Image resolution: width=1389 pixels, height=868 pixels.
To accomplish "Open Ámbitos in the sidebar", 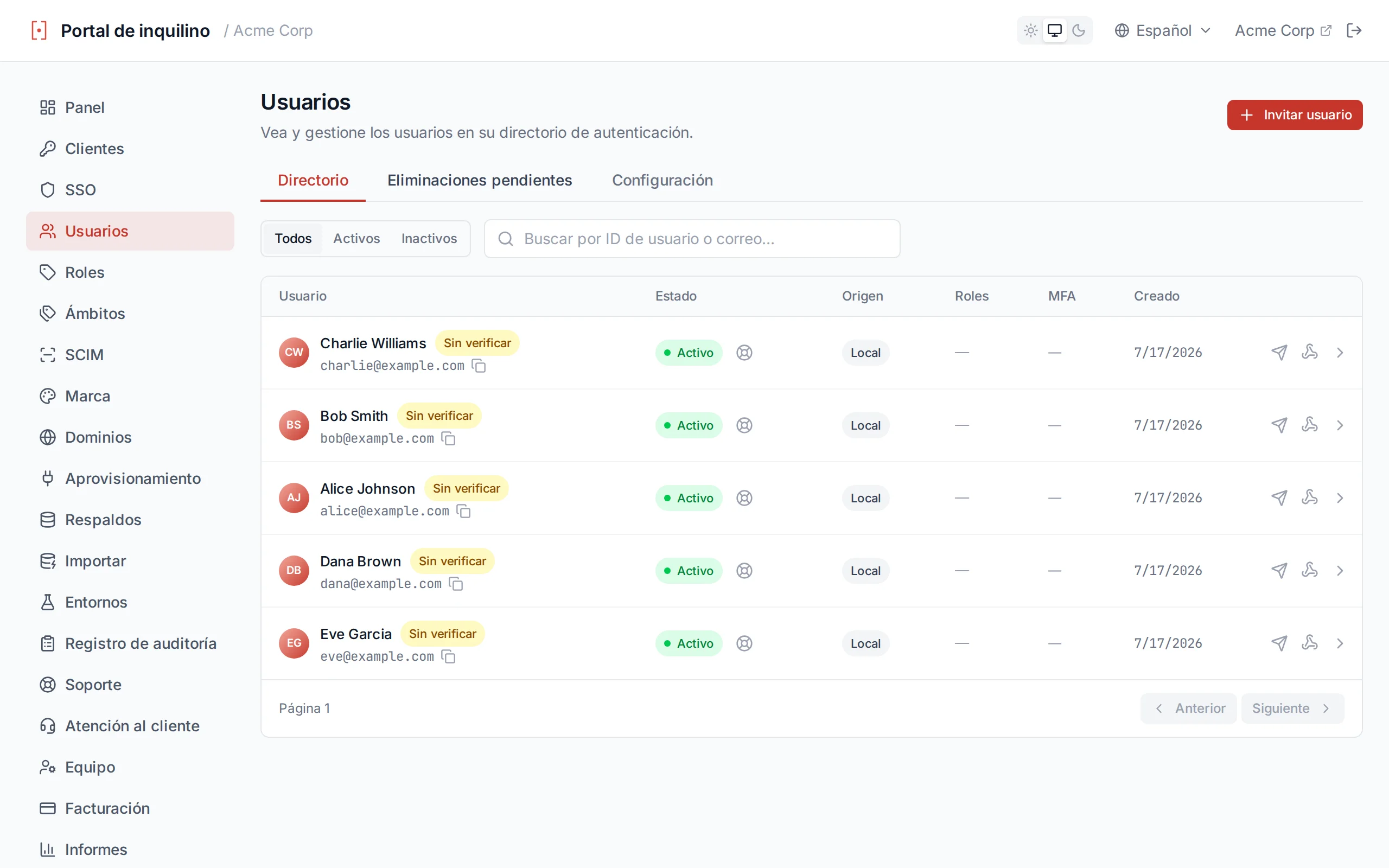I will 130,314.
